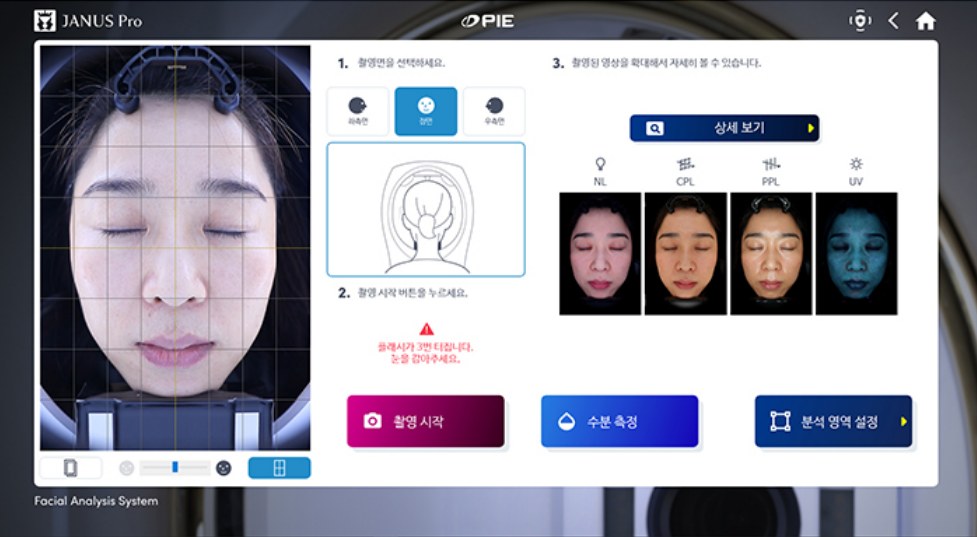Click the head position diagram box
The height and width of the screenshot is (537, 977).
tap(426, 209)
